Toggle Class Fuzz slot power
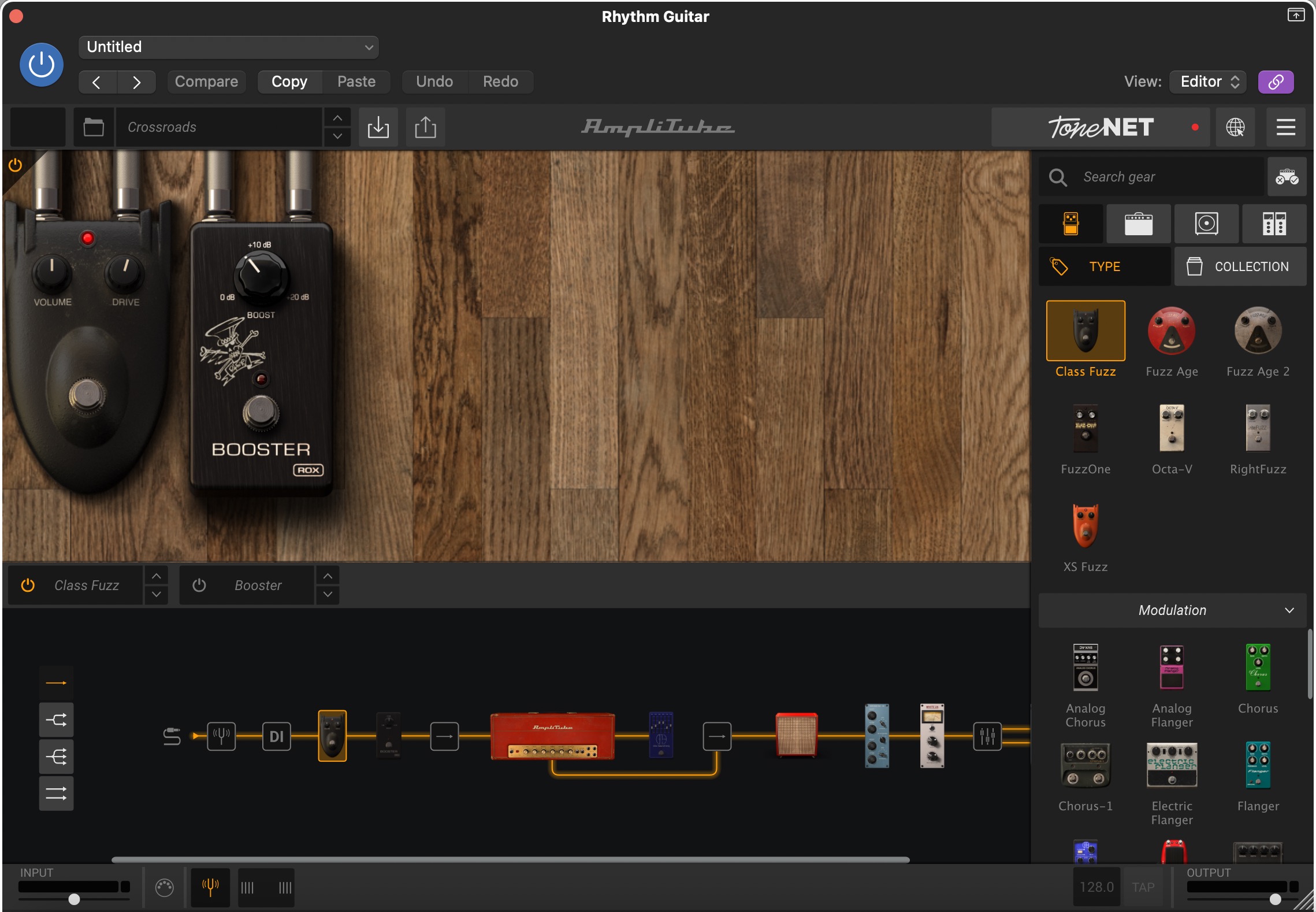The height and width of the screenshot is (912, 1316). (28, 585)
